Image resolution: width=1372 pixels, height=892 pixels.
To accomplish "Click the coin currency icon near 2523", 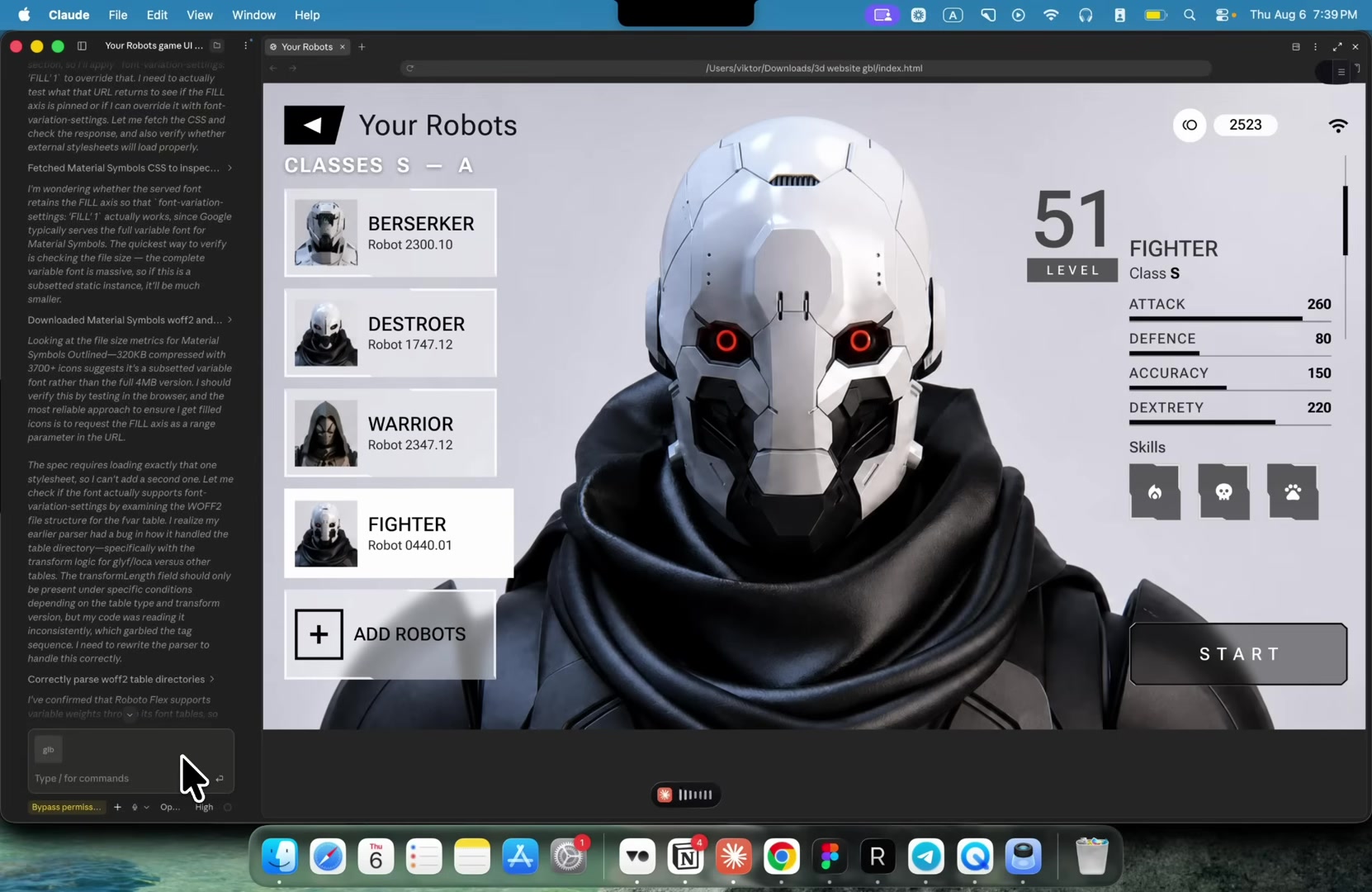I will click(x=1190, y=125).
